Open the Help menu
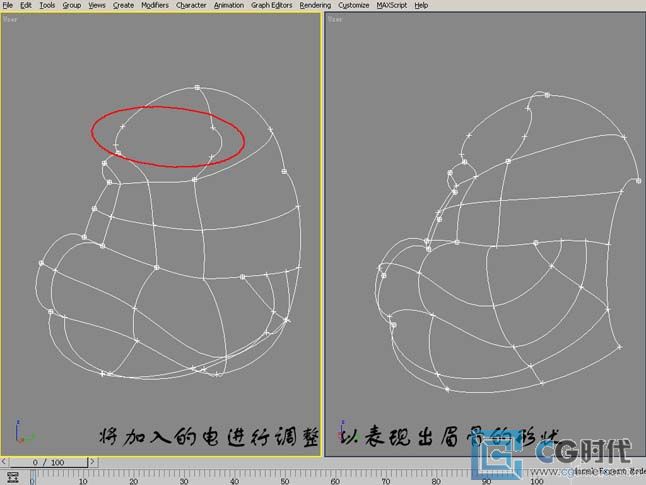The image size is (646, 485). click(x=421, y=5)
